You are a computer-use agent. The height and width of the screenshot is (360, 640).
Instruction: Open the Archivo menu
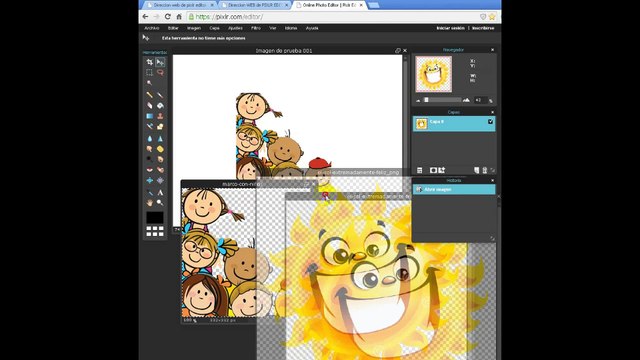[x=151, y=28]
